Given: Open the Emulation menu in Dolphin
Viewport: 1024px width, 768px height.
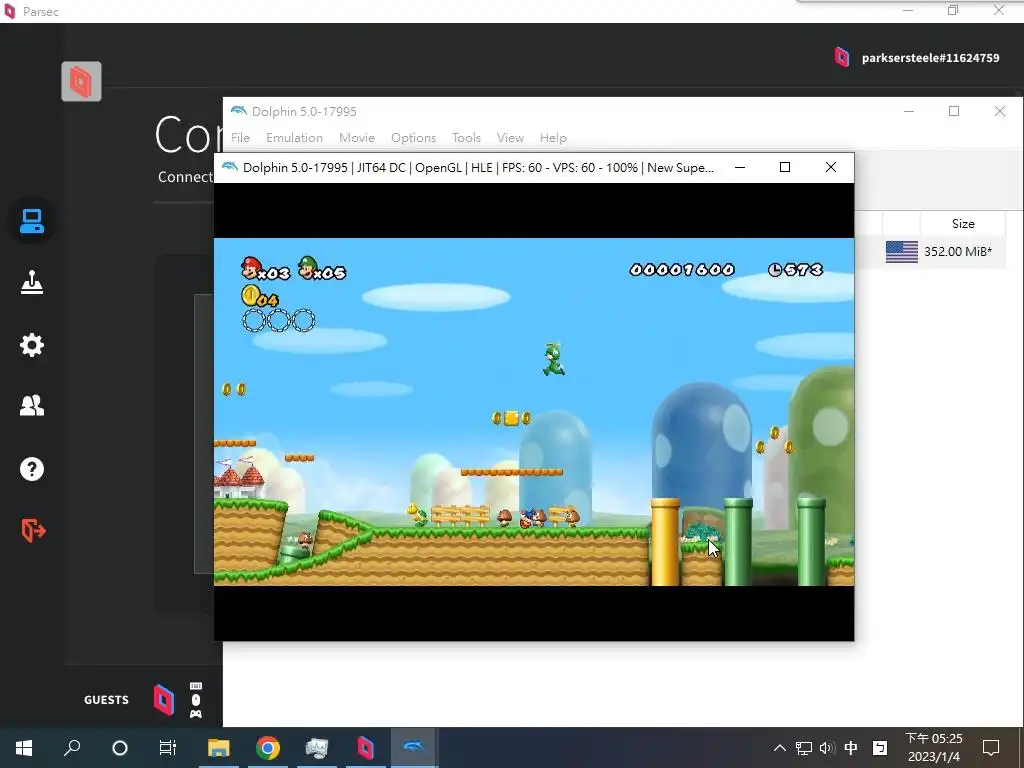Looking at the screenshot, I should pyautogui.click(x=294, y=138).
